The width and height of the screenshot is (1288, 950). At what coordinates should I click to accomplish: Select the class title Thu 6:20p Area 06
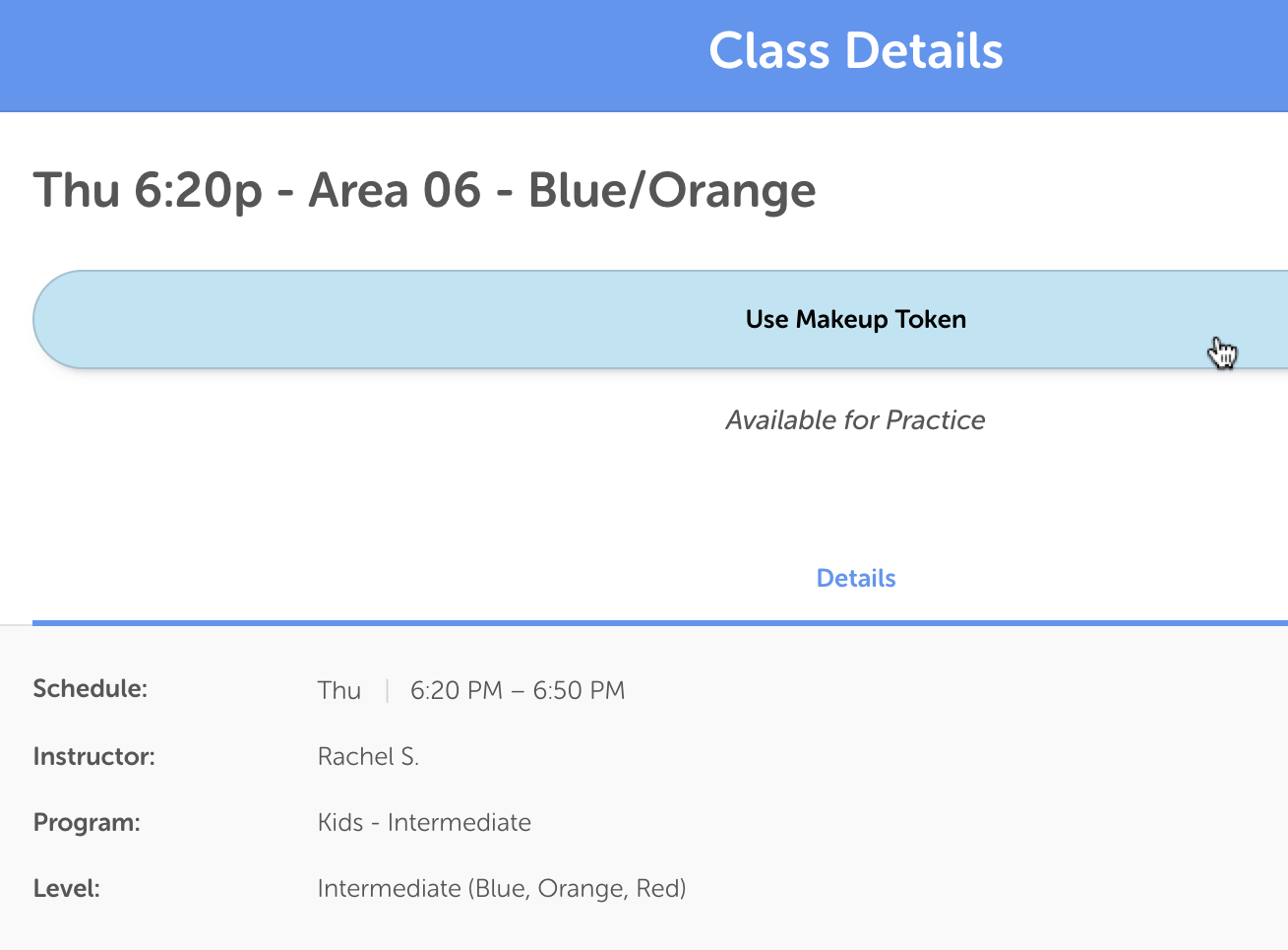pos(257,190)
